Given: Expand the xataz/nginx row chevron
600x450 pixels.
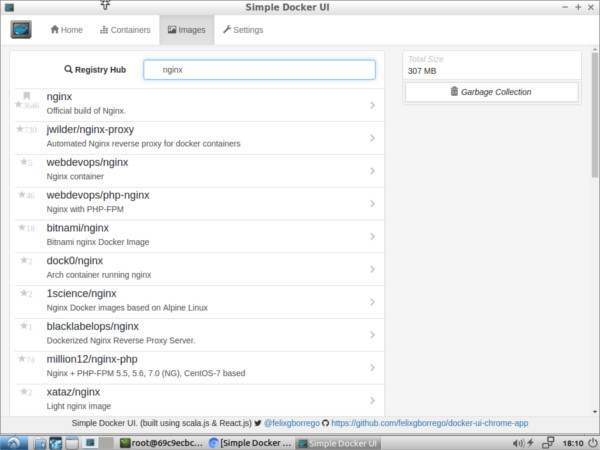Looking at the screenshot, I should click(372, 401).
